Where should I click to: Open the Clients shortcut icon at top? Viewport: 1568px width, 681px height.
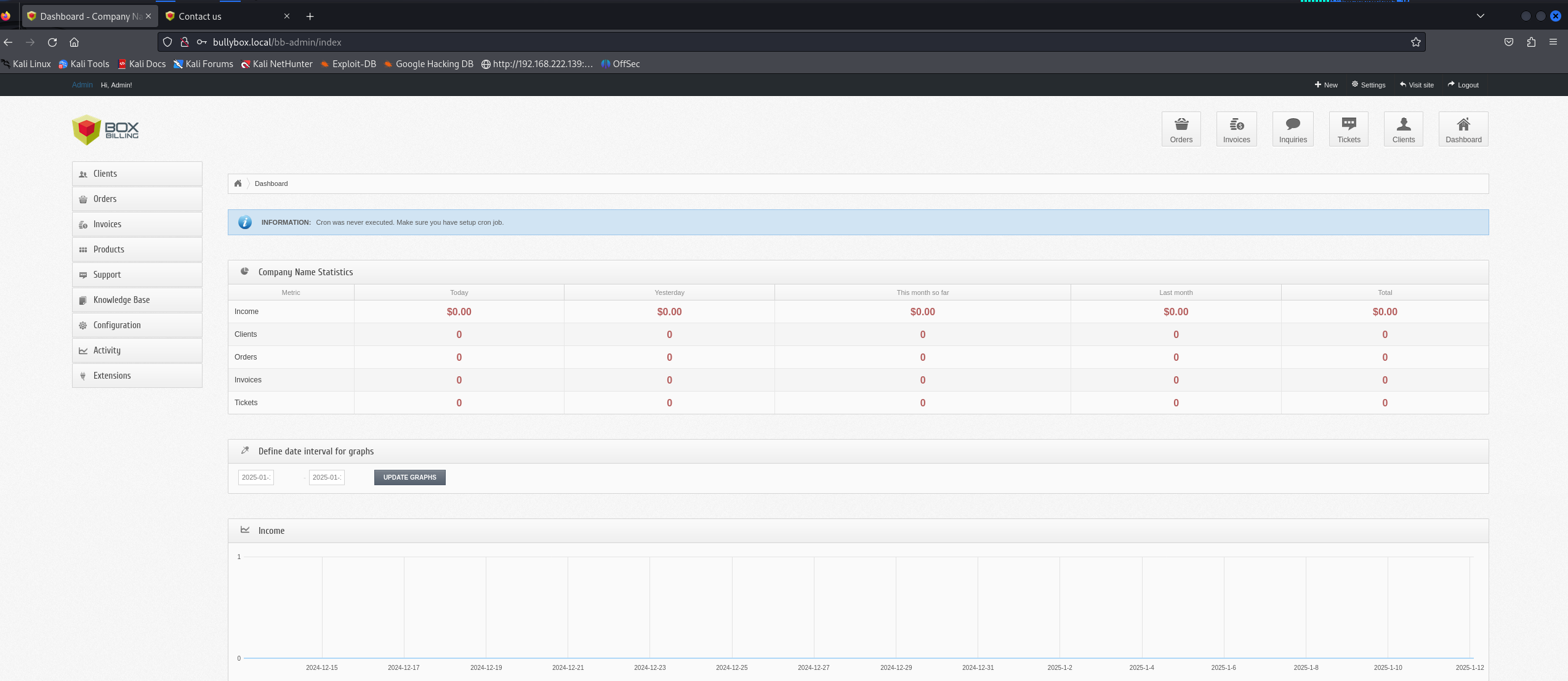click(1403, 129)
